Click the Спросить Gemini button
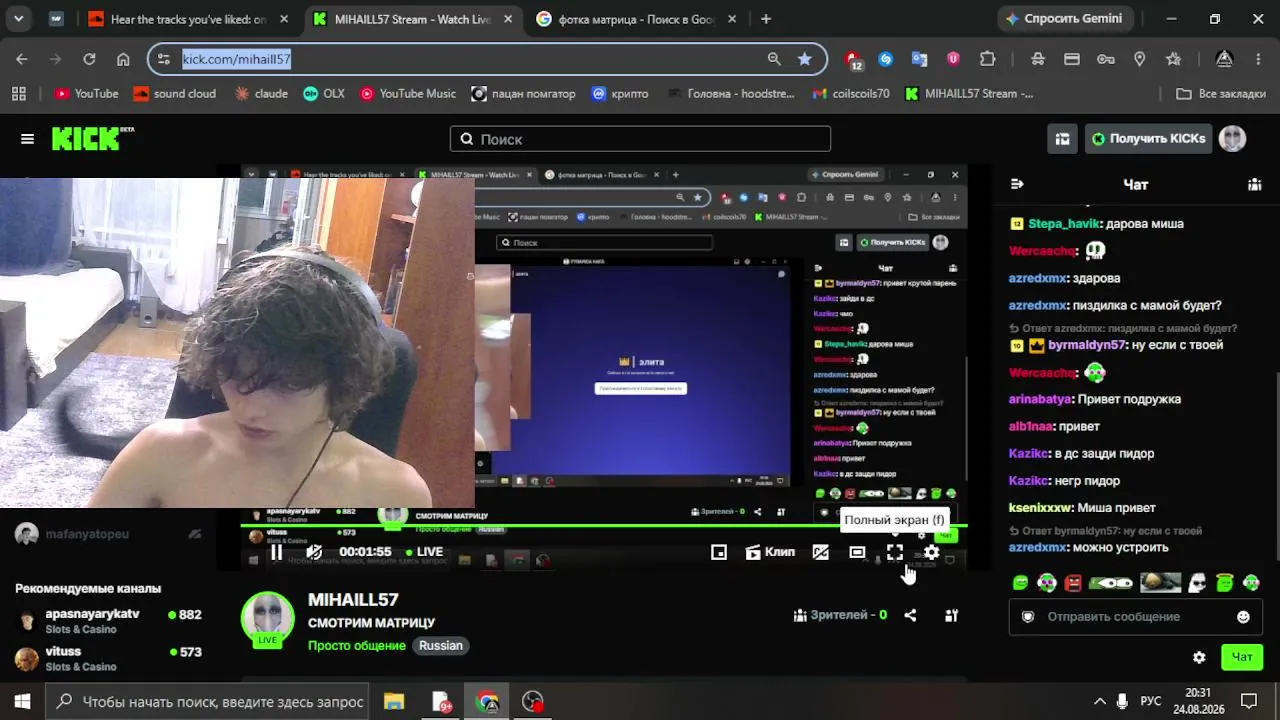This screenshot has height=720, width=1280. (1063, 19)
